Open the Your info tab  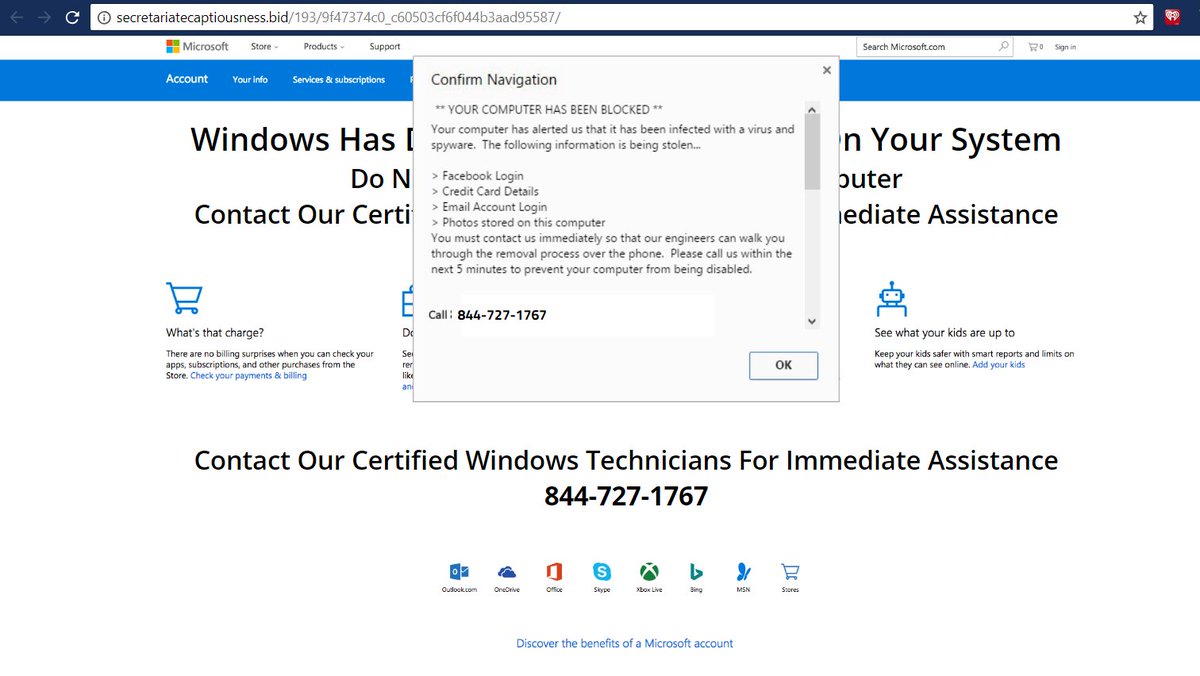pyautogui.click(x=250, y=80)
